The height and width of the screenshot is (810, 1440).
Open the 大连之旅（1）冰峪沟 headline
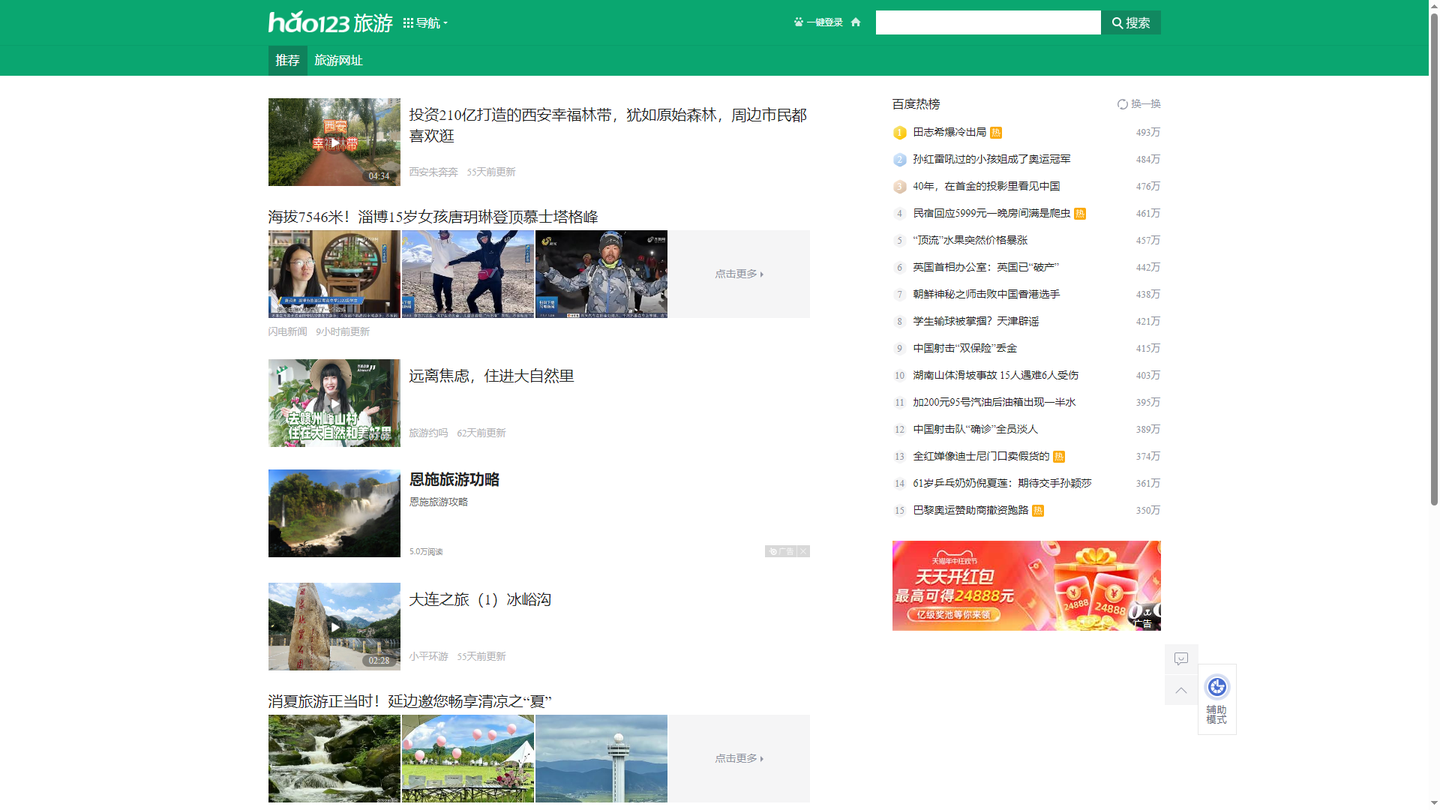pos(480,600)
